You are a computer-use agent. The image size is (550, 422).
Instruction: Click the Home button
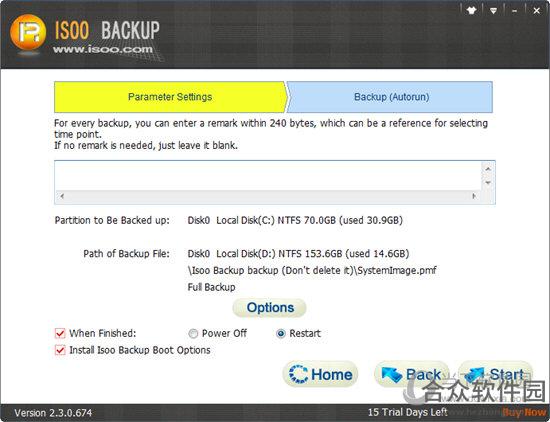tap(320, 374)
